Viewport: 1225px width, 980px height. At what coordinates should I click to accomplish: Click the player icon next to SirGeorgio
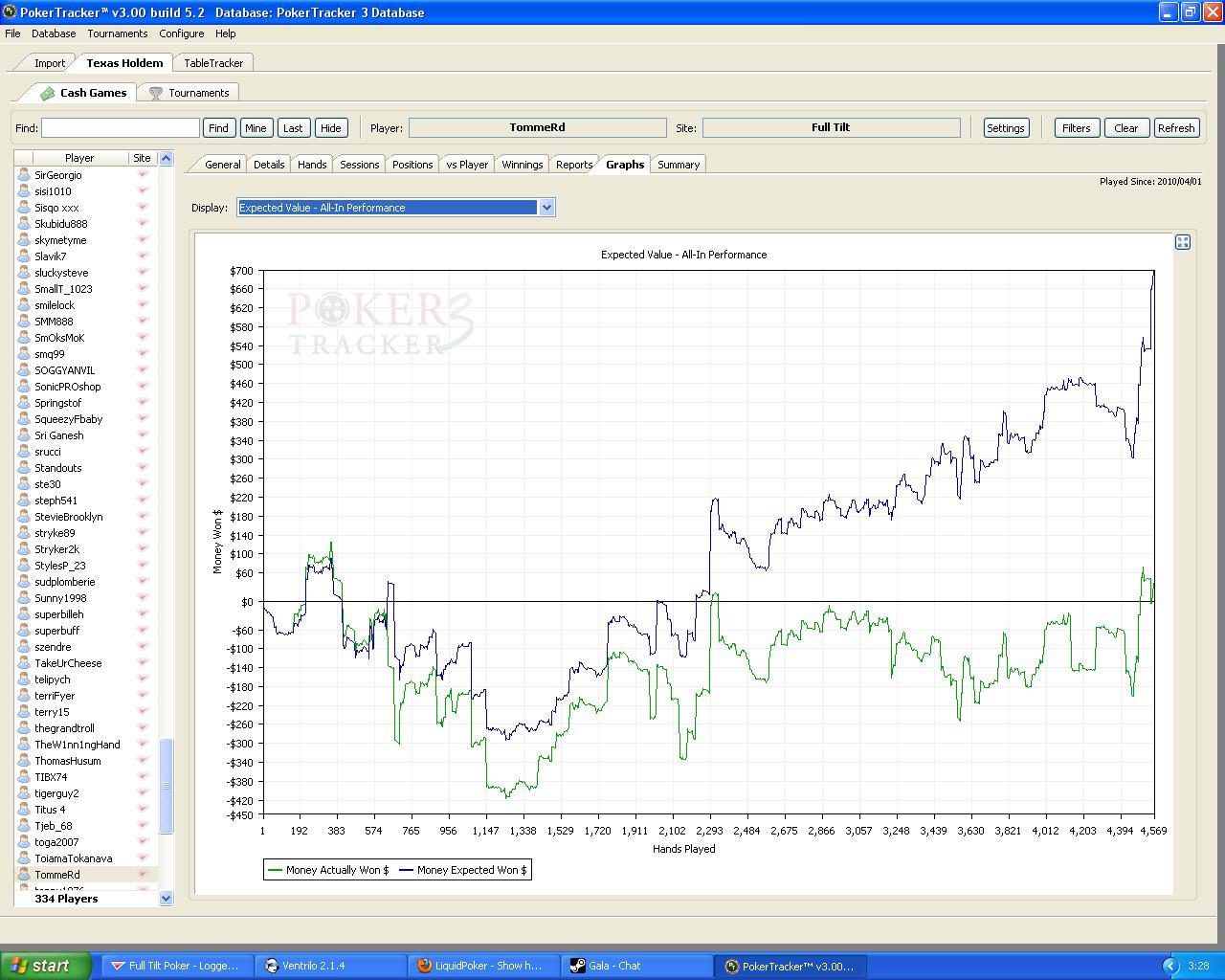tap(25, 175)
